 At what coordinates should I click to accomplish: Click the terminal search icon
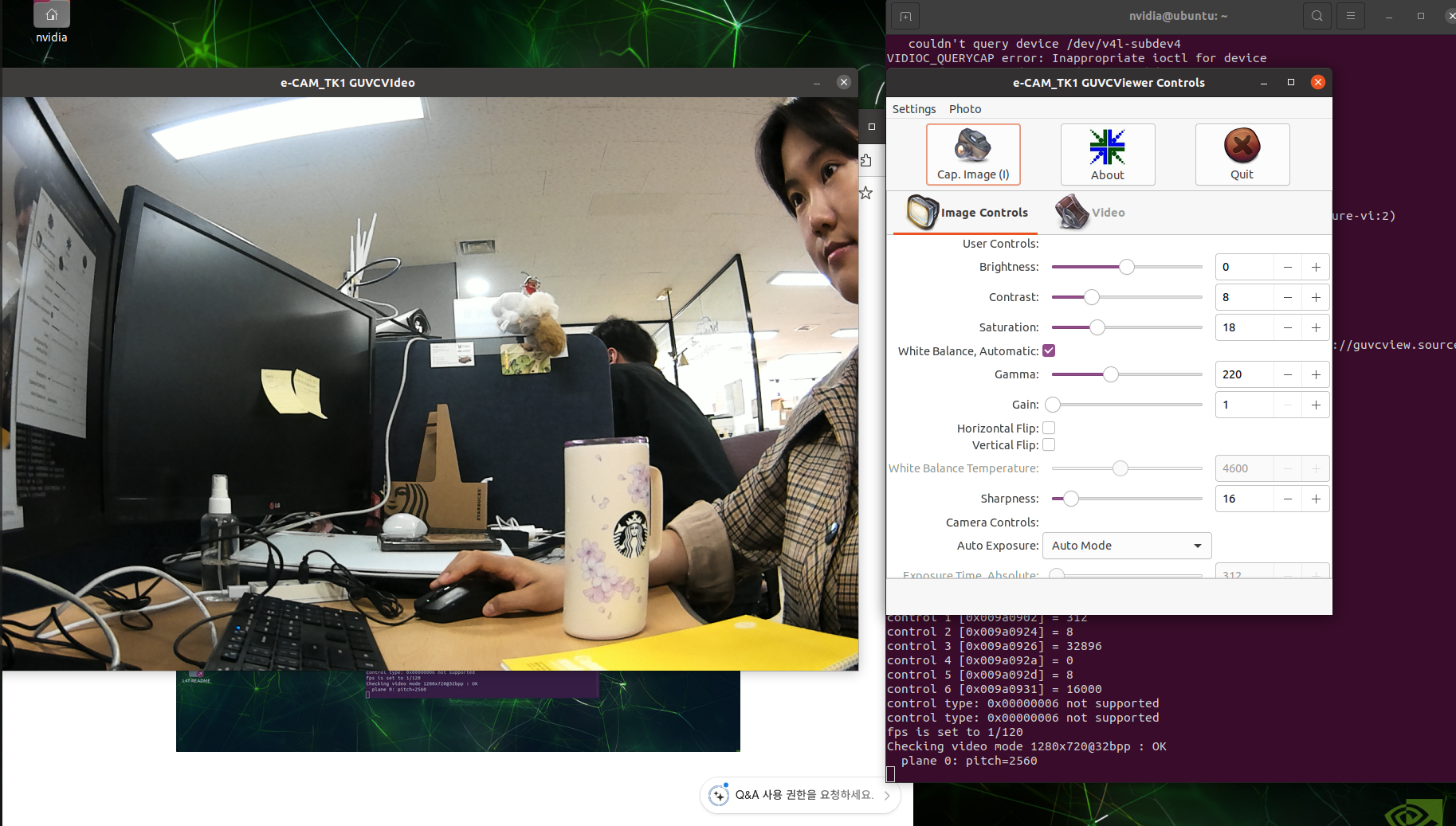pos(1317,16)
